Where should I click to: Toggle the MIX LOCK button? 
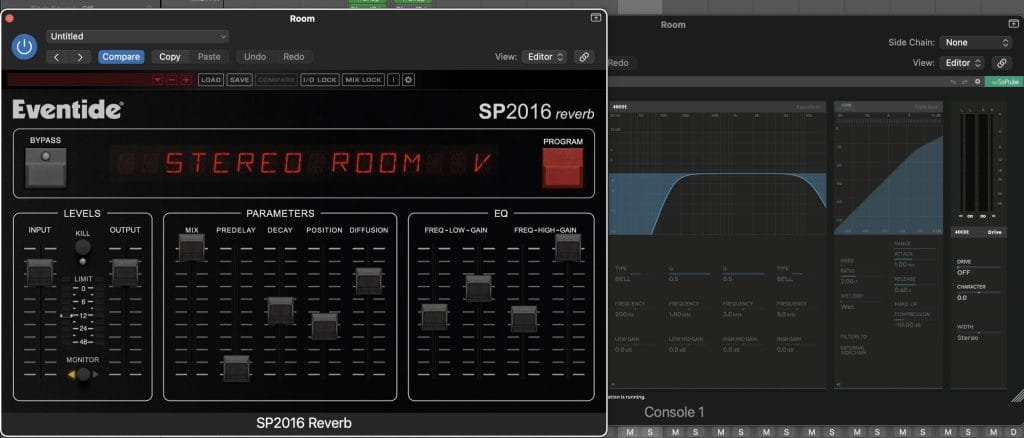(363, 79)
